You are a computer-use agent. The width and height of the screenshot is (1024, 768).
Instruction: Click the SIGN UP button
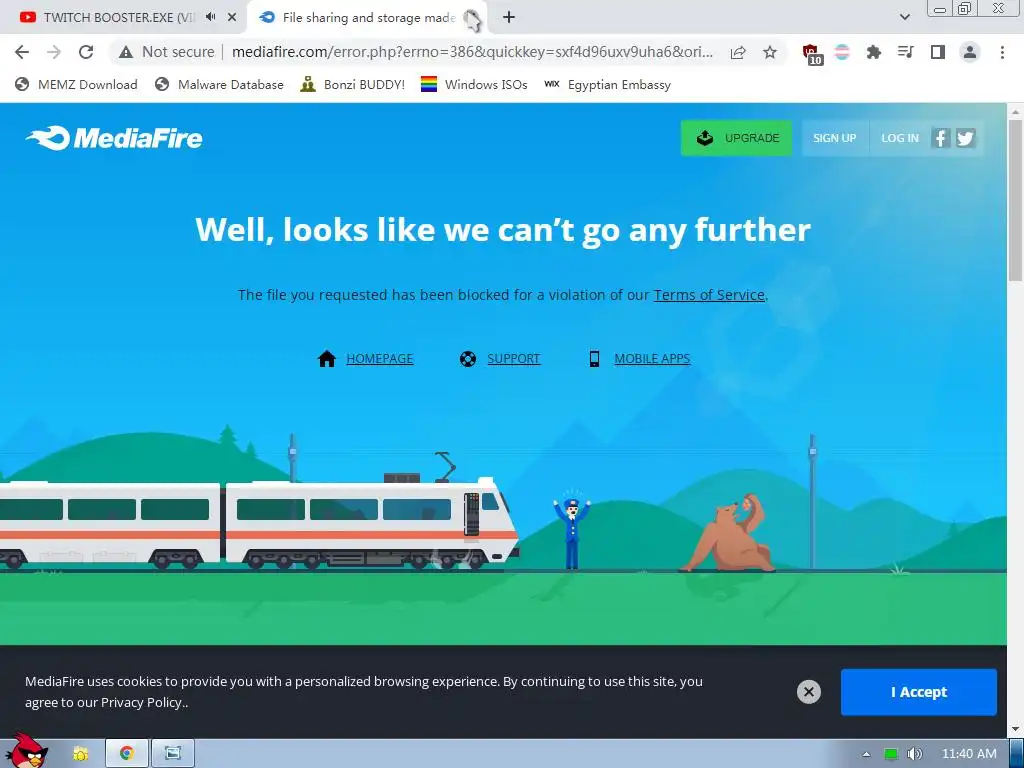(835, 138)
